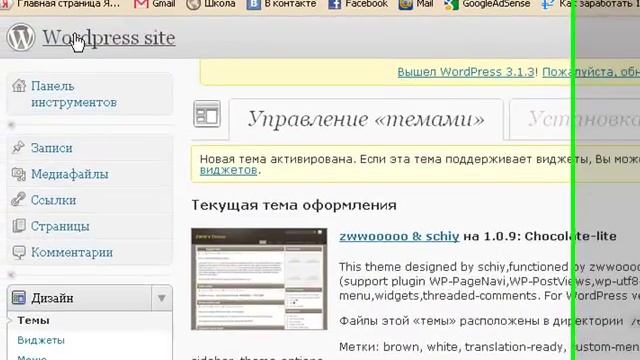Click the Пожалуйста, обновитесь update link
This screenshot has height=360, width=640.
click(591, 72)
